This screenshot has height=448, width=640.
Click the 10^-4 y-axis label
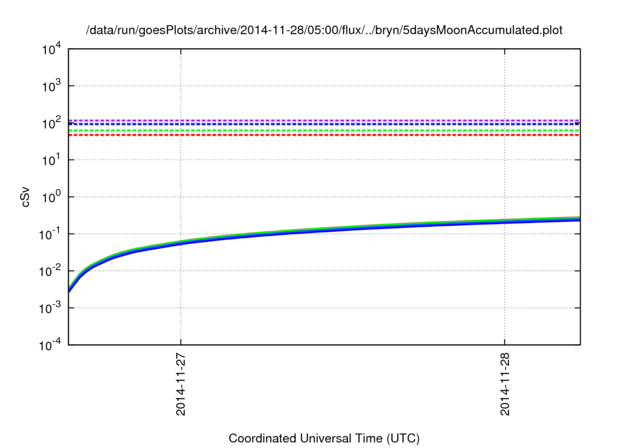pyautogui.click(x=50, y=346)
